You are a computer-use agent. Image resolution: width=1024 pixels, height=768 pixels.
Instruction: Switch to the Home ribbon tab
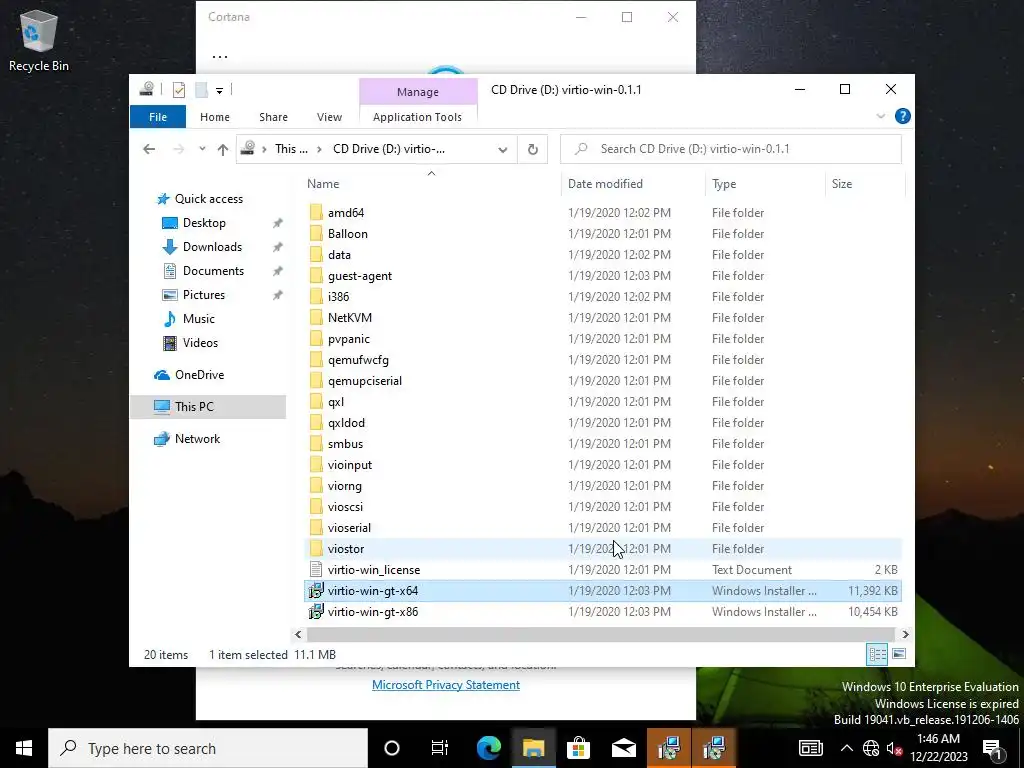point(215,117)
